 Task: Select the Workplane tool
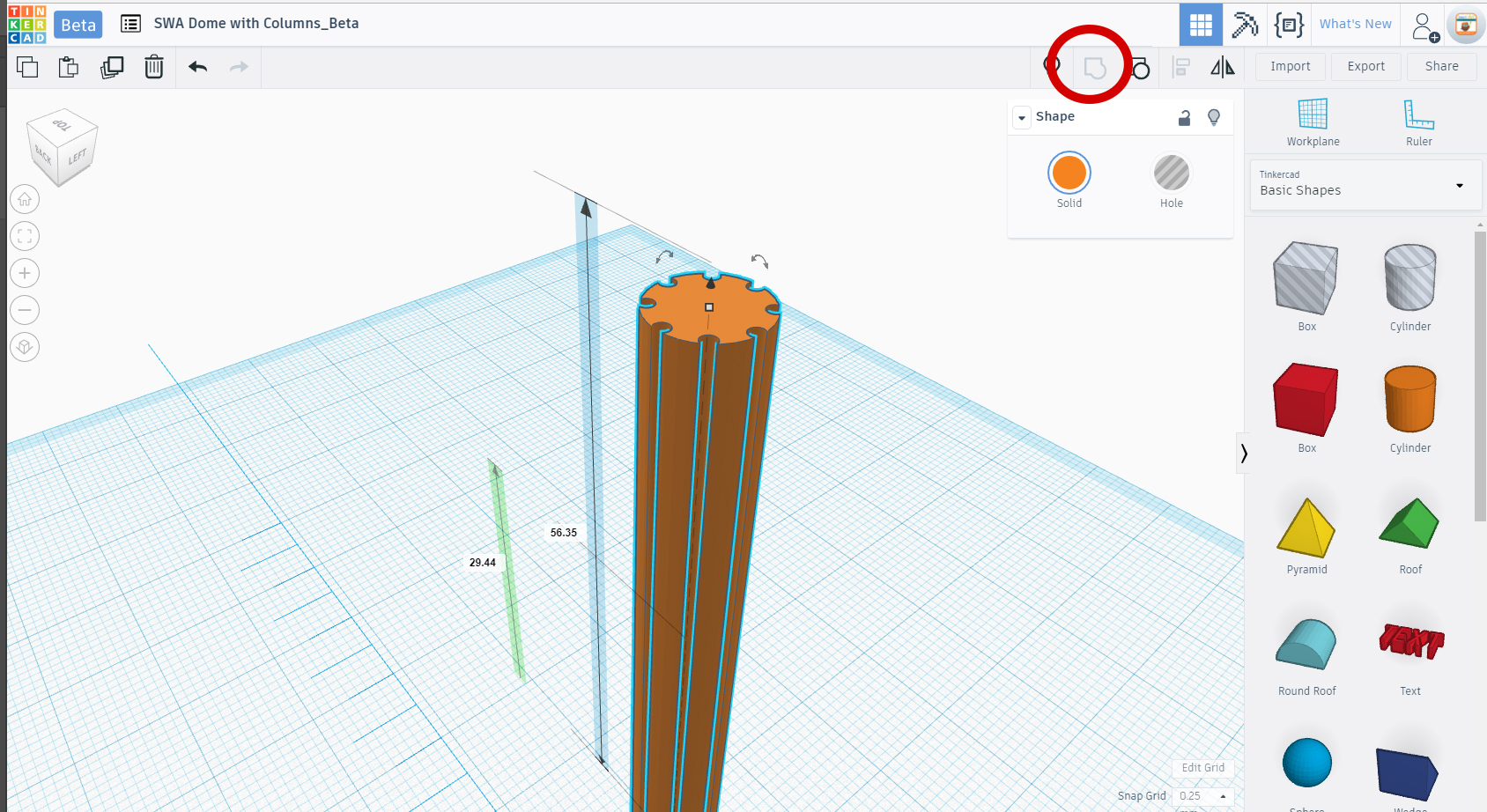point(1313,122)
